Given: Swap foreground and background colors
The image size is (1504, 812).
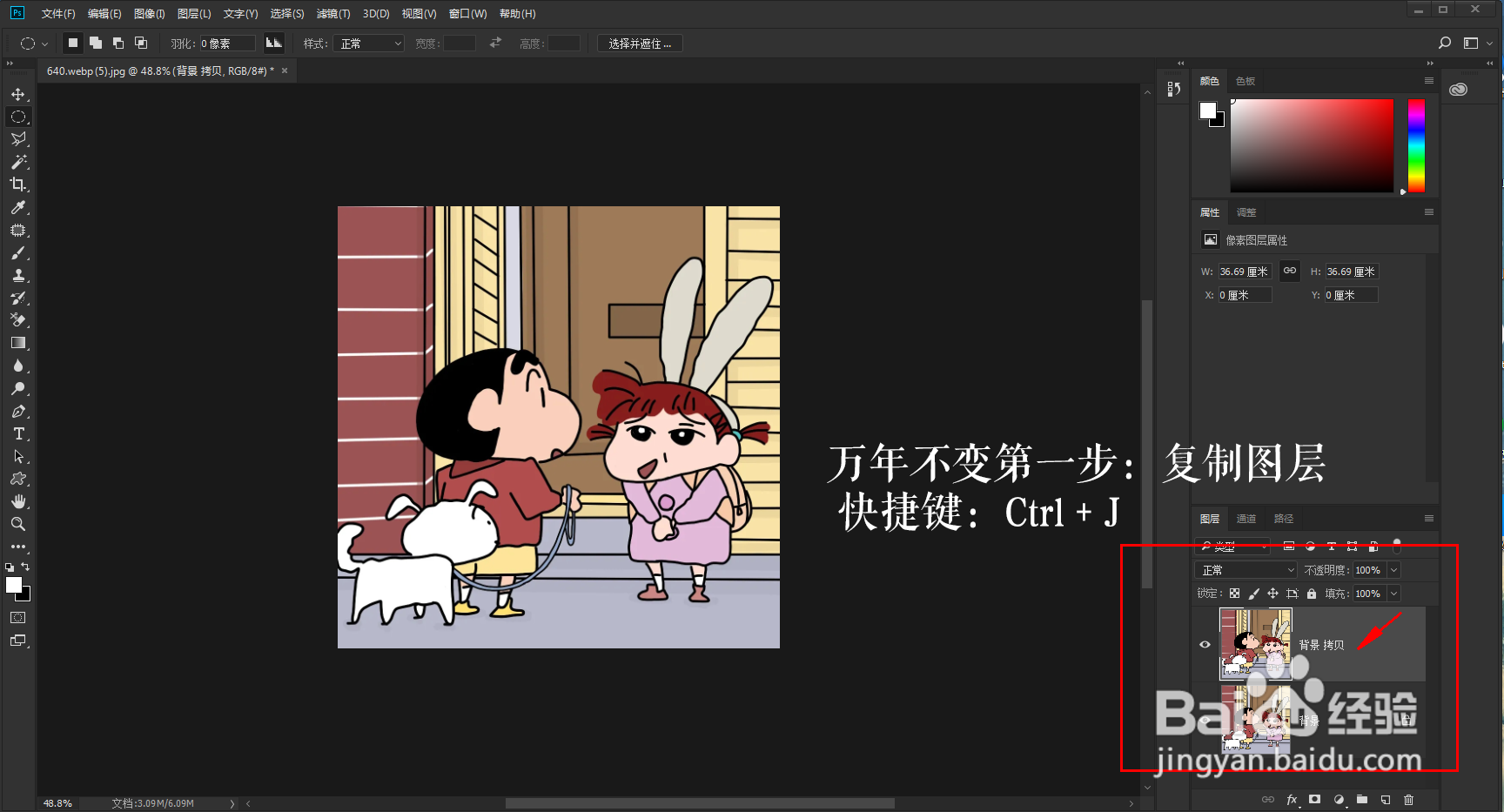Looking at the screenshot, I should tap(25, 567).
